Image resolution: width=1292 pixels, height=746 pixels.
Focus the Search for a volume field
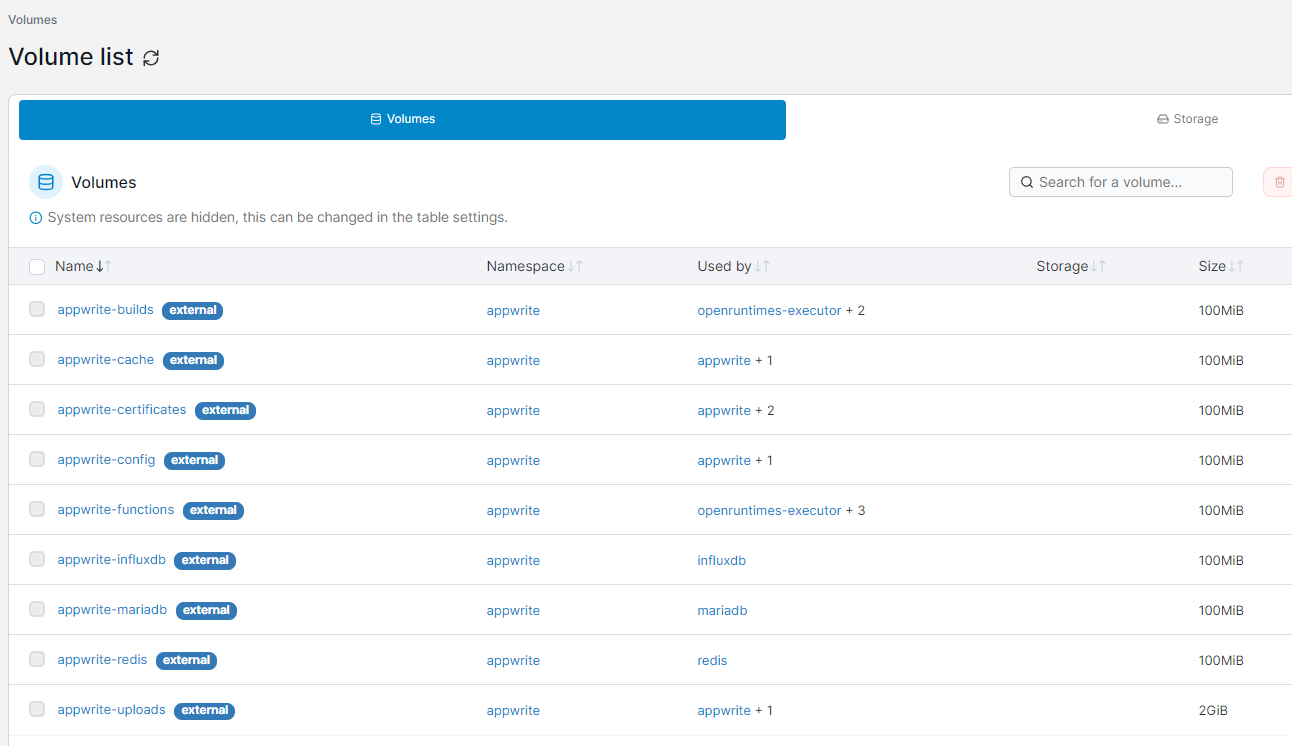pos(1121,182)
